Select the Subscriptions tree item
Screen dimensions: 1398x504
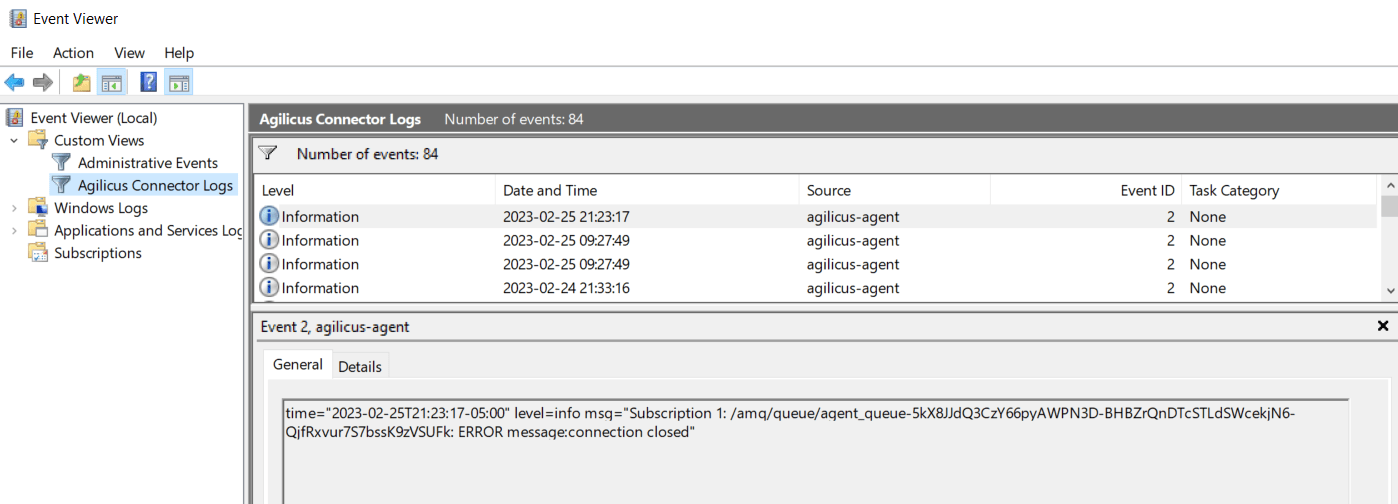[97, 253]
